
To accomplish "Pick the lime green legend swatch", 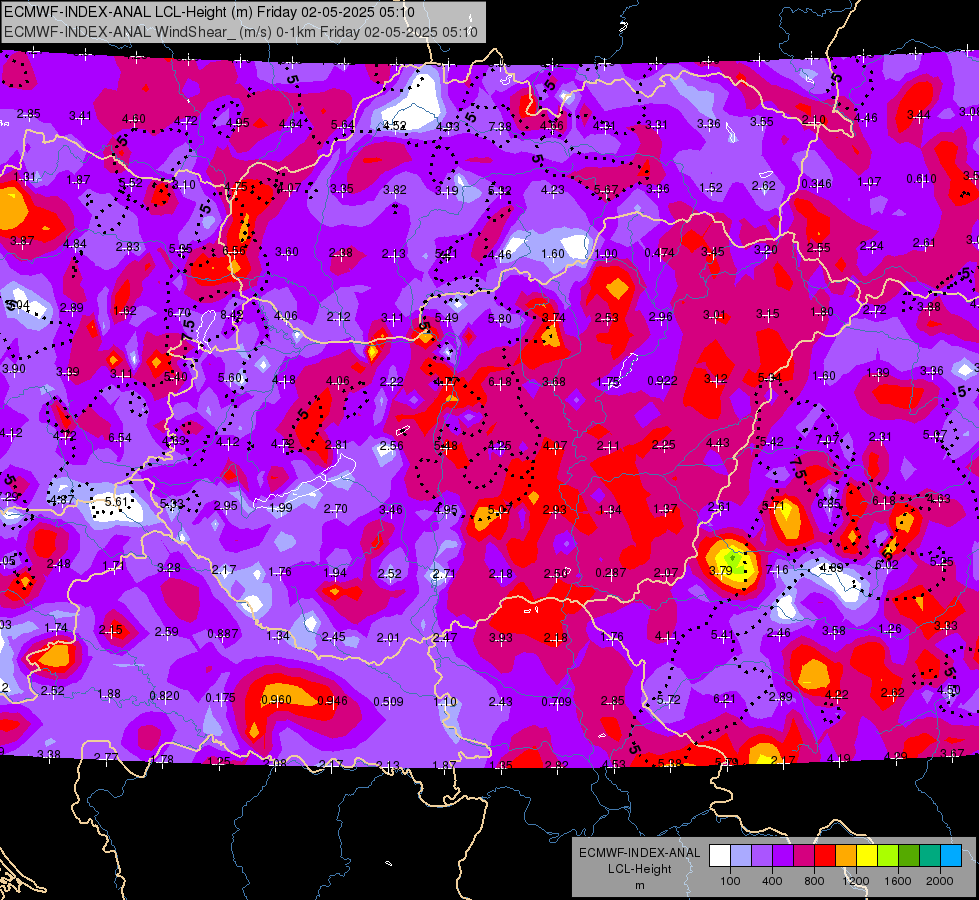I will point(888,856).
